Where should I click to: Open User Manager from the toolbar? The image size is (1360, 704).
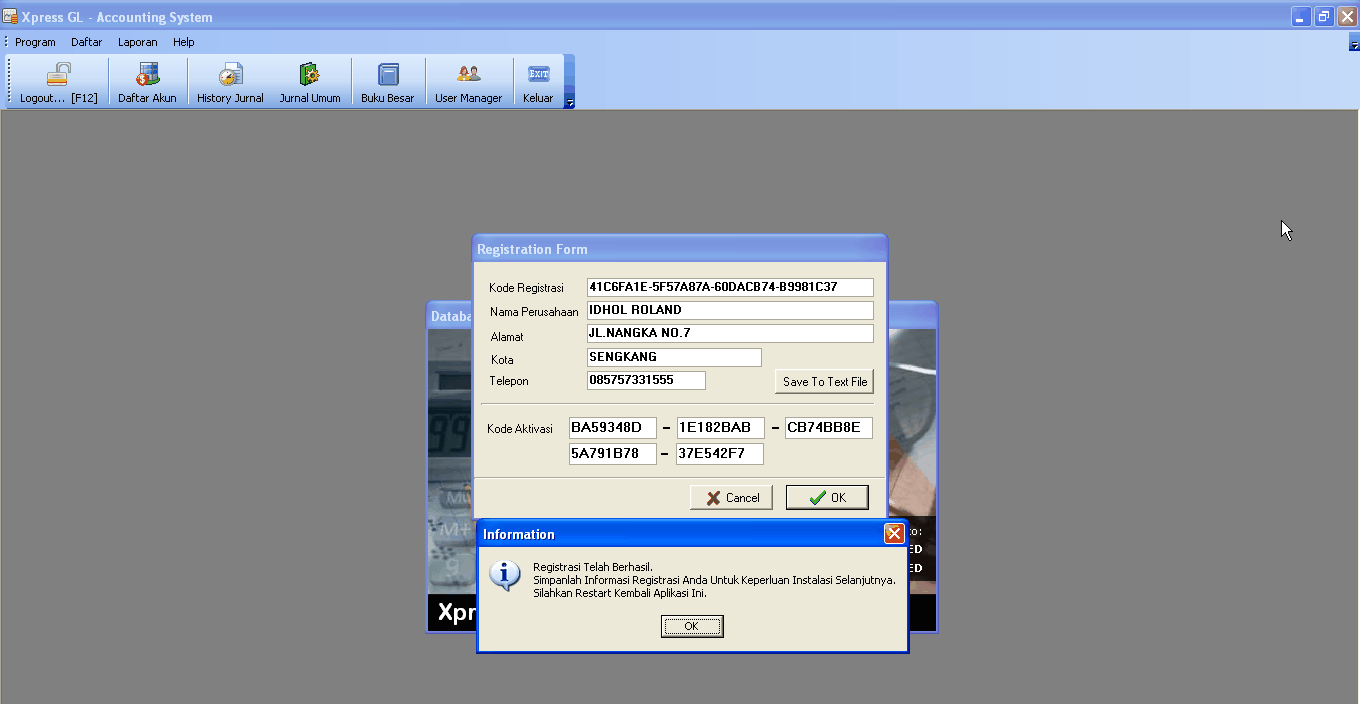pos(468,82)
